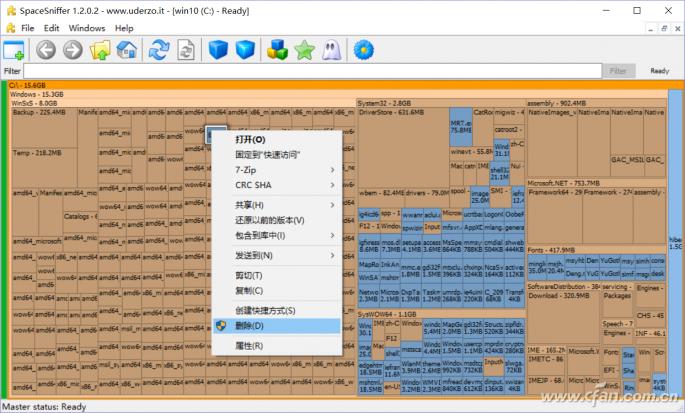Expand the 7-Zip submenu

point(277,170)
